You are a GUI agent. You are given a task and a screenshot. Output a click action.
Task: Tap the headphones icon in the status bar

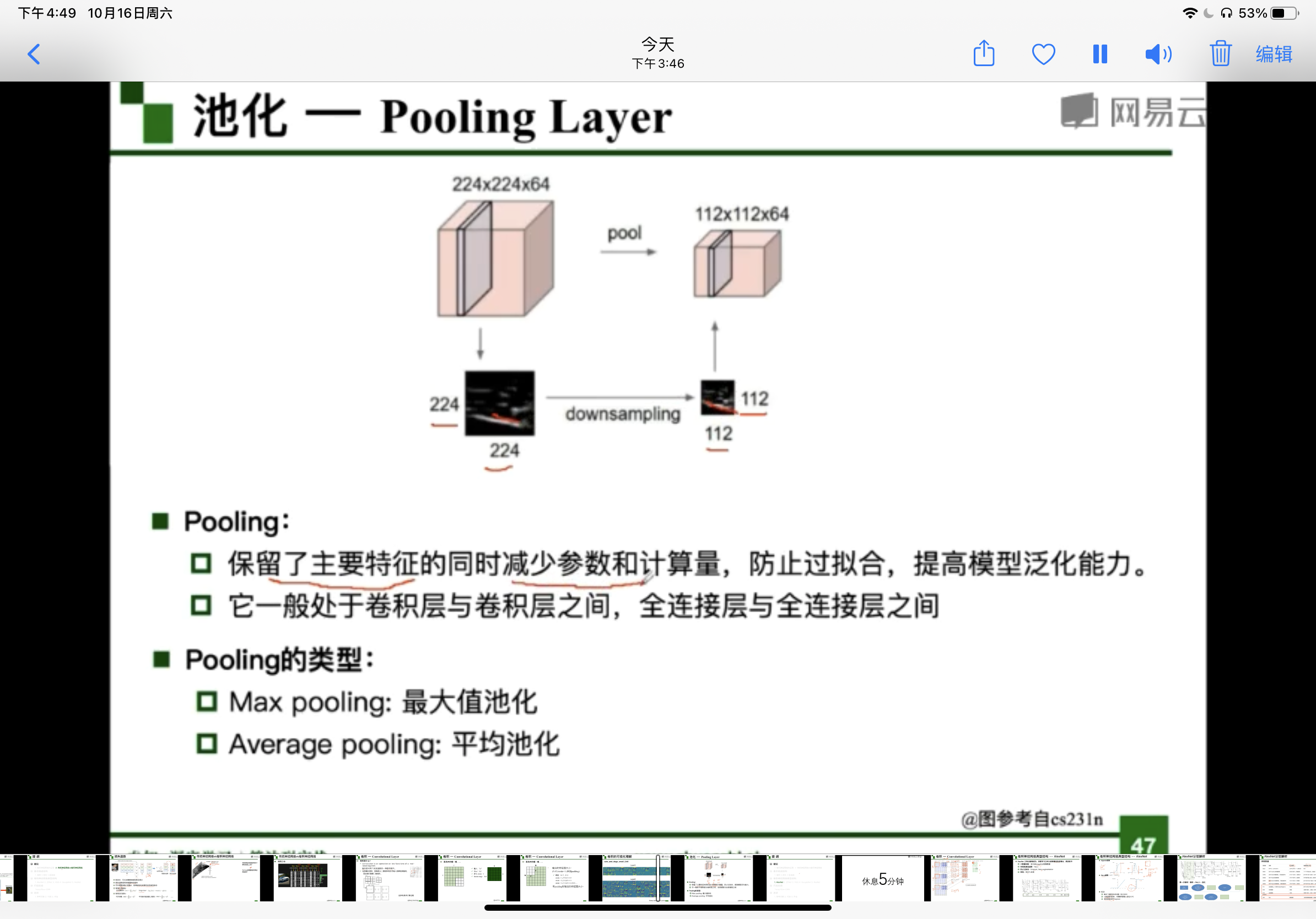tap(1226, 13)
